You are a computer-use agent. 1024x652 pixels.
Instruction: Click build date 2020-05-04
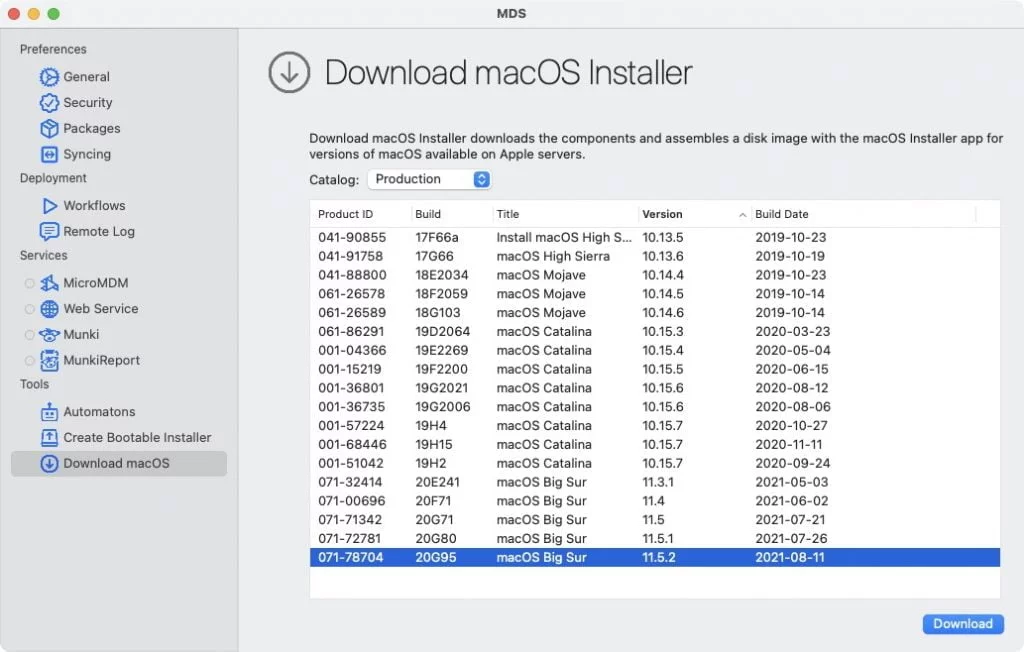tap(793, 351)
